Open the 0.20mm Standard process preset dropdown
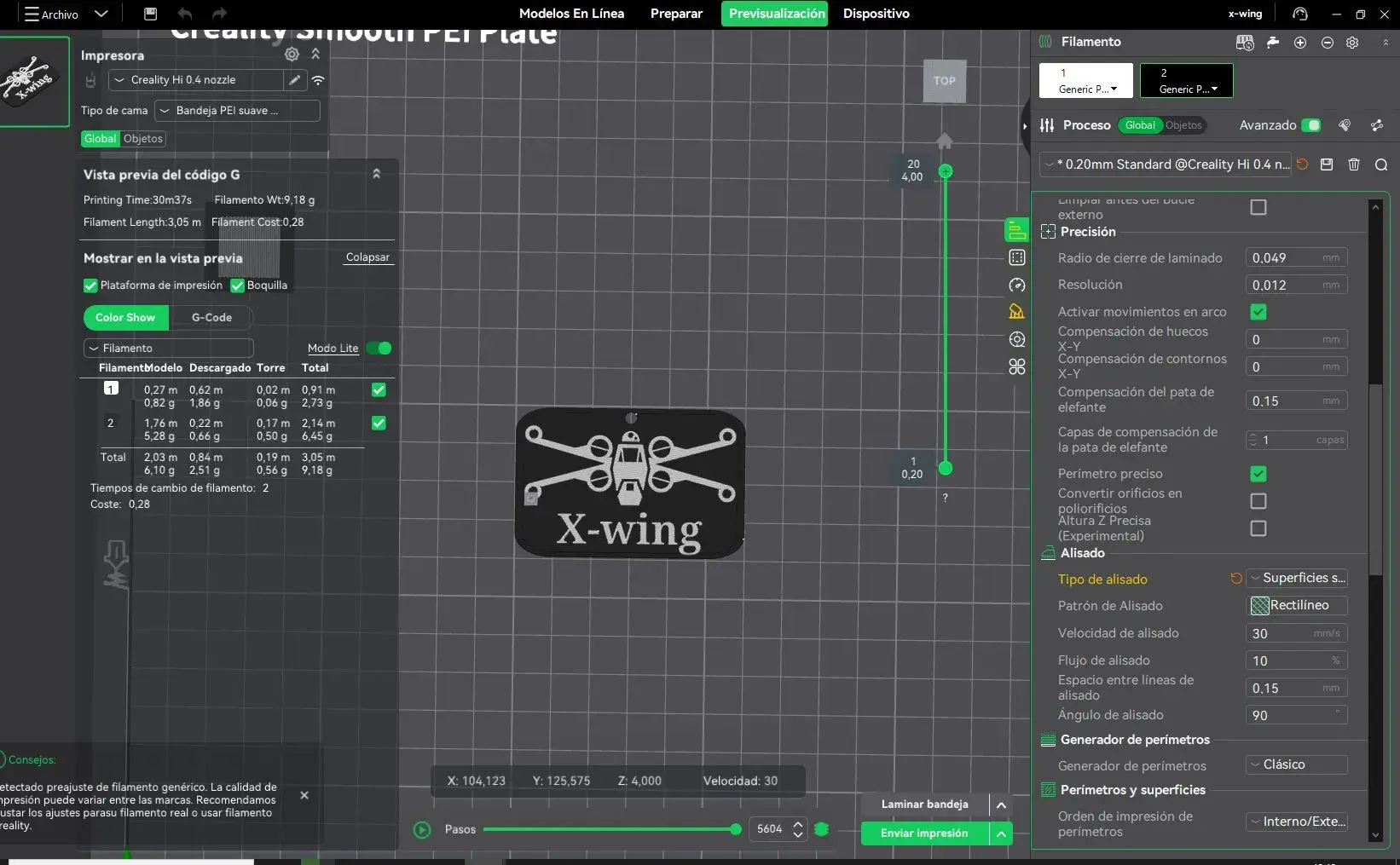The image size is (1400, 865). [1166, 164]
